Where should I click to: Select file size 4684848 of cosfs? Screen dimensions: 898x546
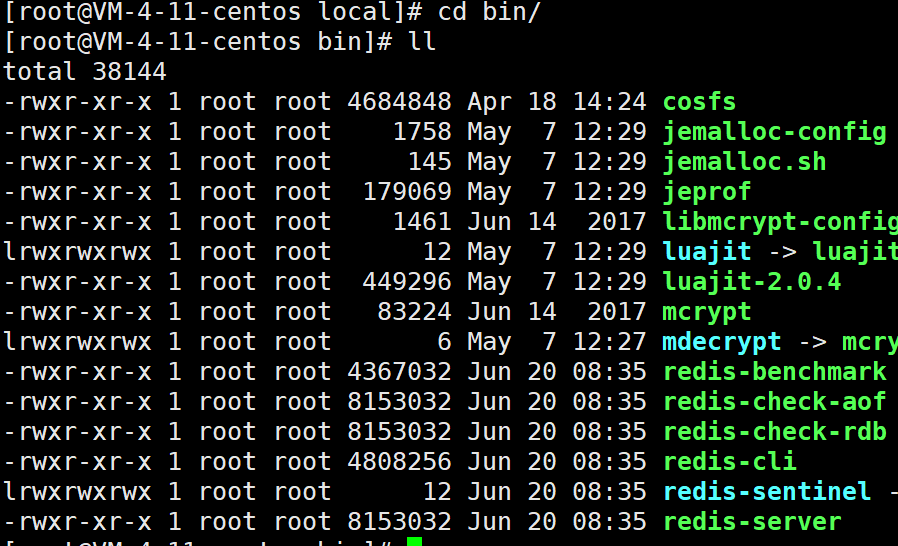[x=399, y=102]
